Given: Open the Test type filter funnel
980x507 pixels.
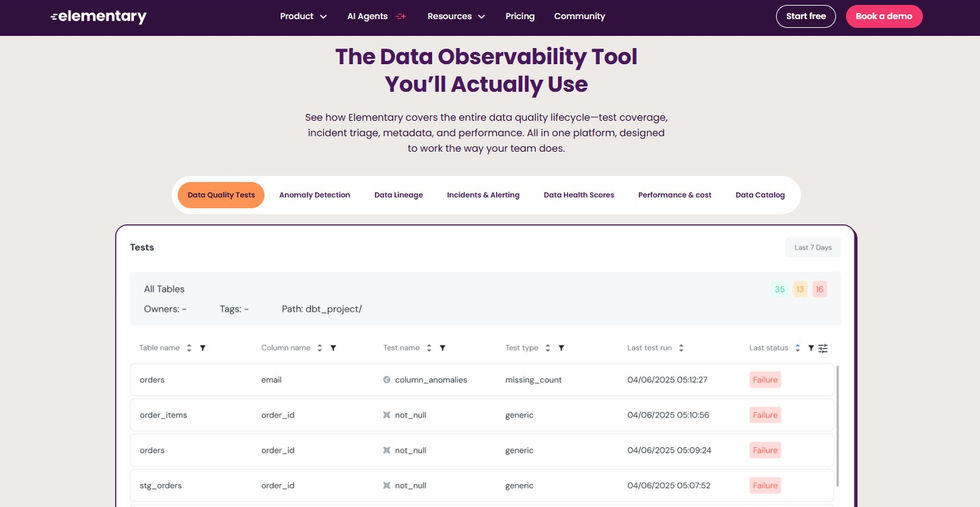Looking at the screenshot, I should 561,348.
